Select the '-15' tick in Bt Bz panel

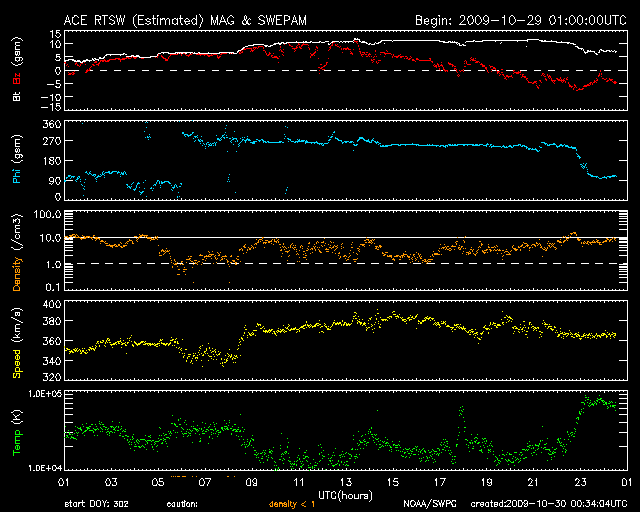[x=51, y=107]
